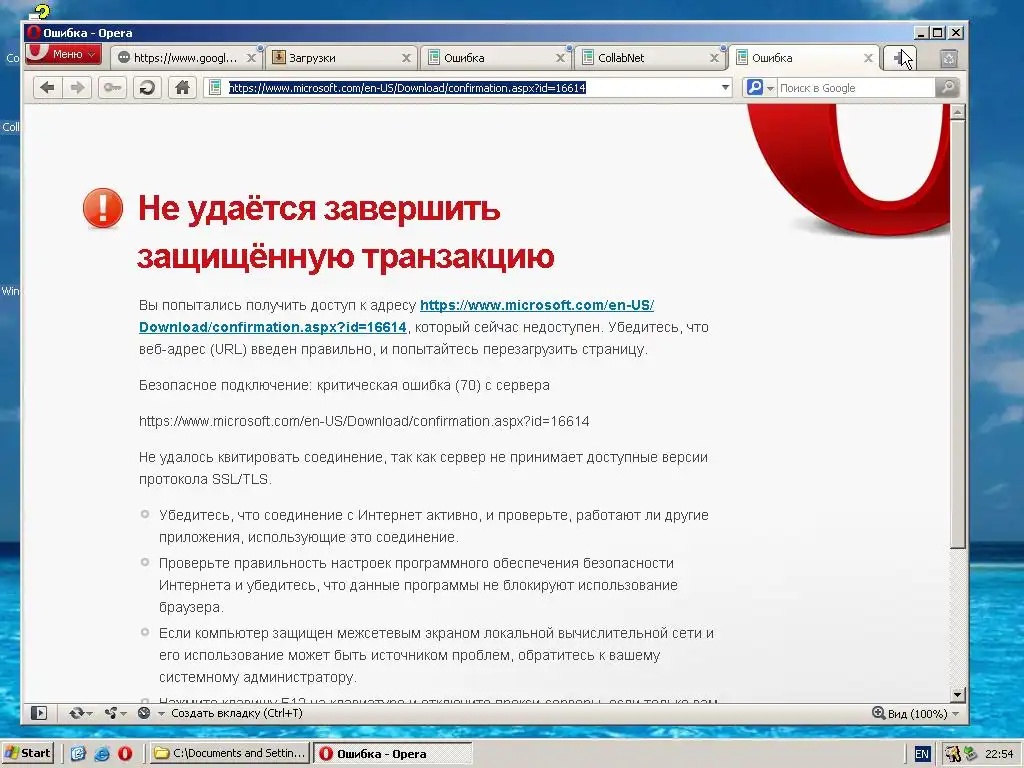Switch to the first Ошибка tab
1024x768 pixels.
tap(495, 58)
